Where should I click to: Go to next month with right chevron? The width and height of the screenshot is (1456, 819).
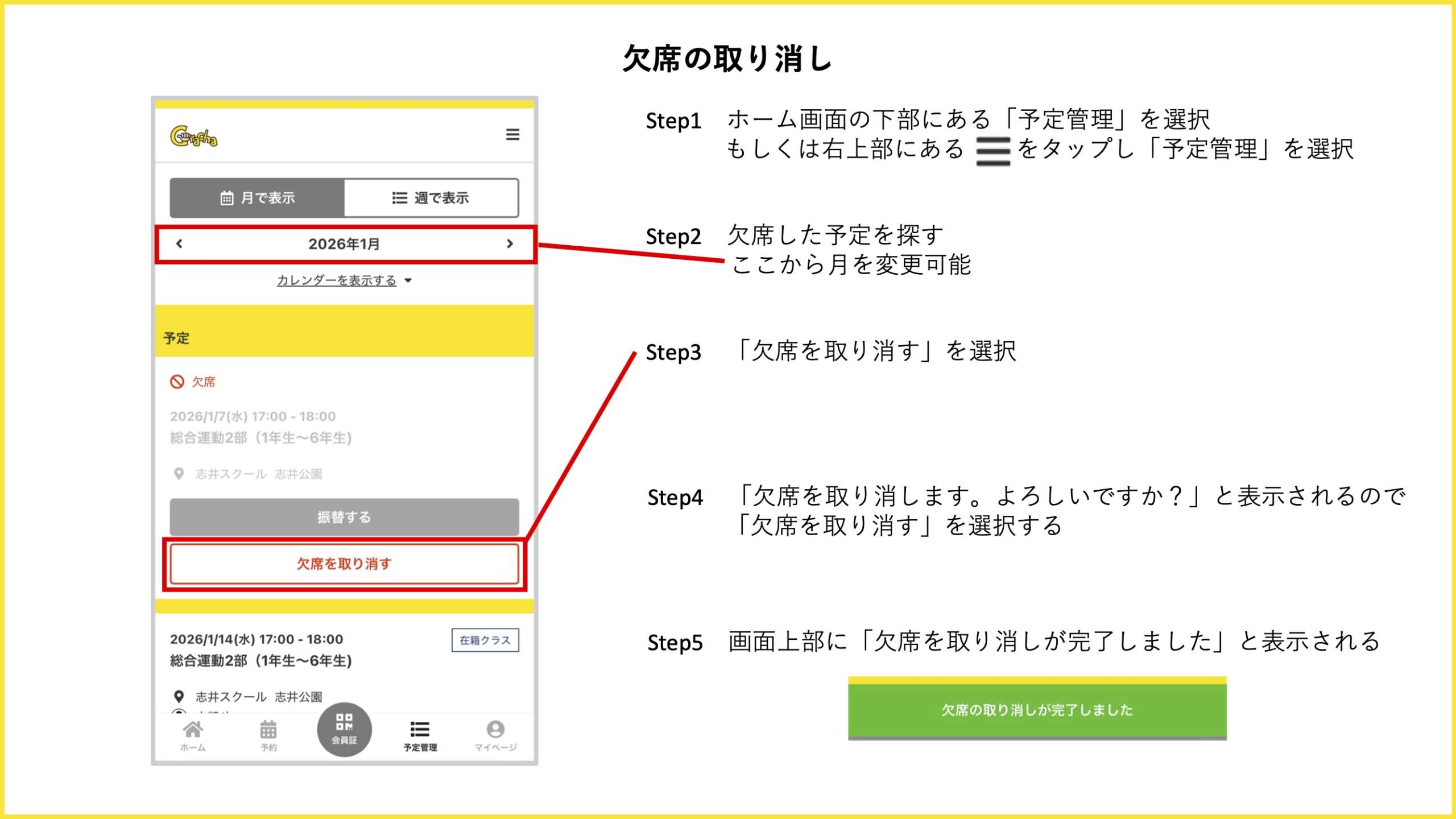coord(510,244)
